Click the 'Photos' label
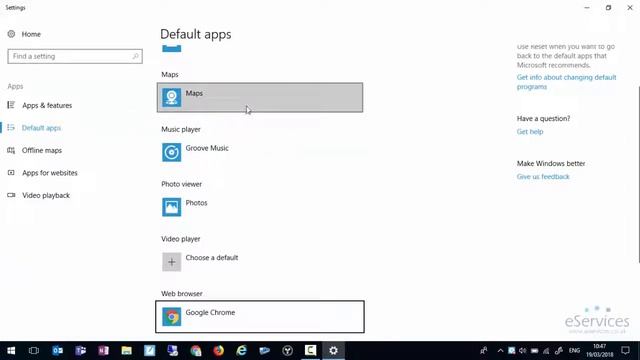 coord(196,203)
